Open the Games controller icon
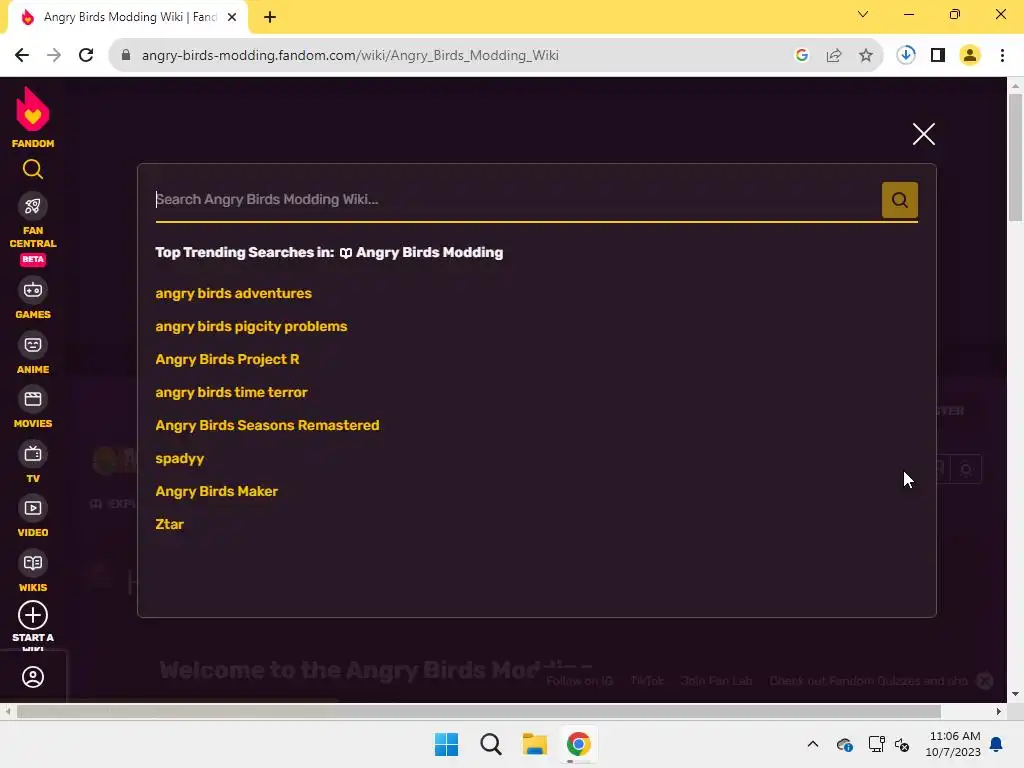1024x768 pixels. 33,290
